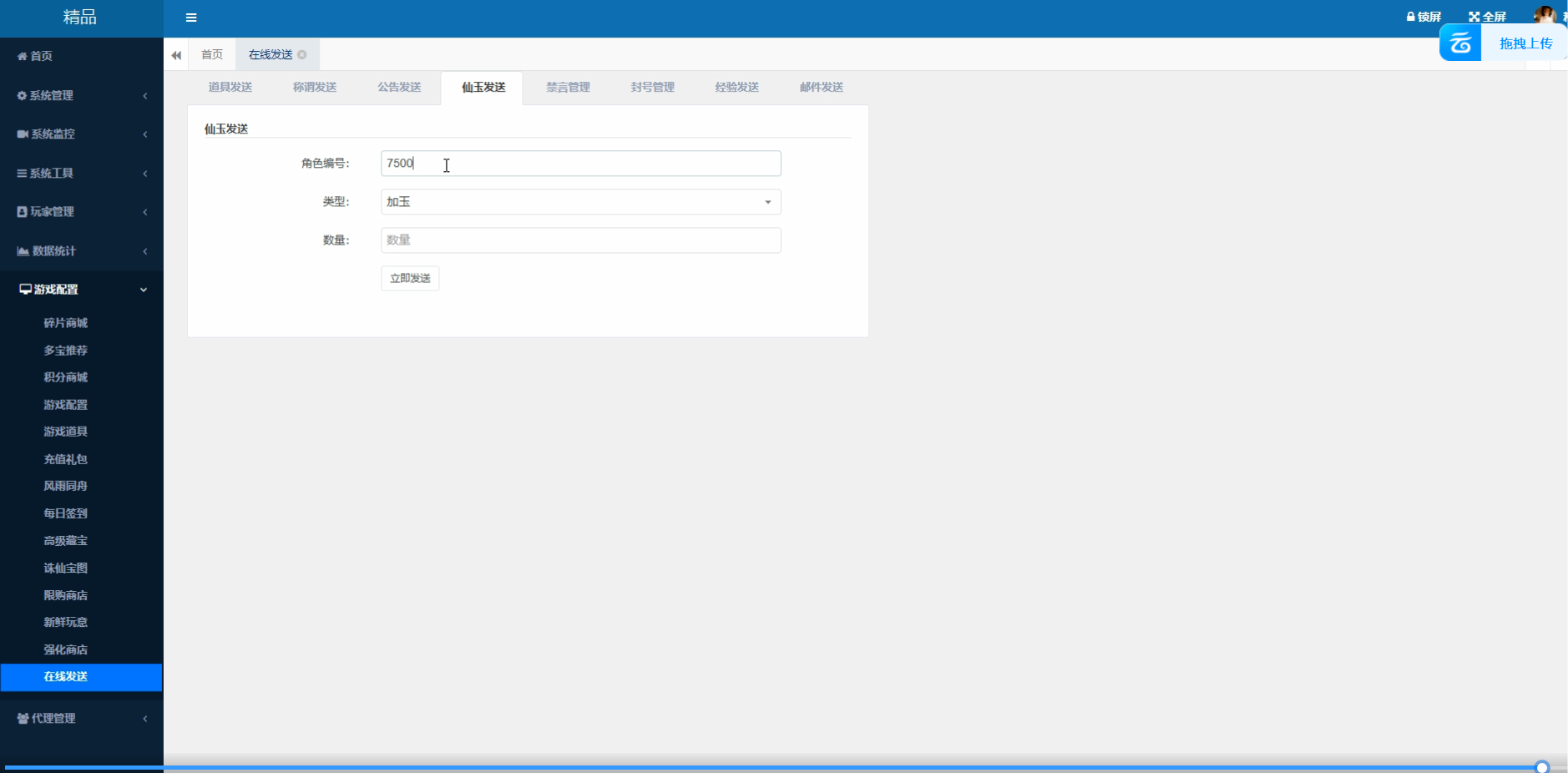Open 碎片商城 in the sidebar

pos(65,323)
